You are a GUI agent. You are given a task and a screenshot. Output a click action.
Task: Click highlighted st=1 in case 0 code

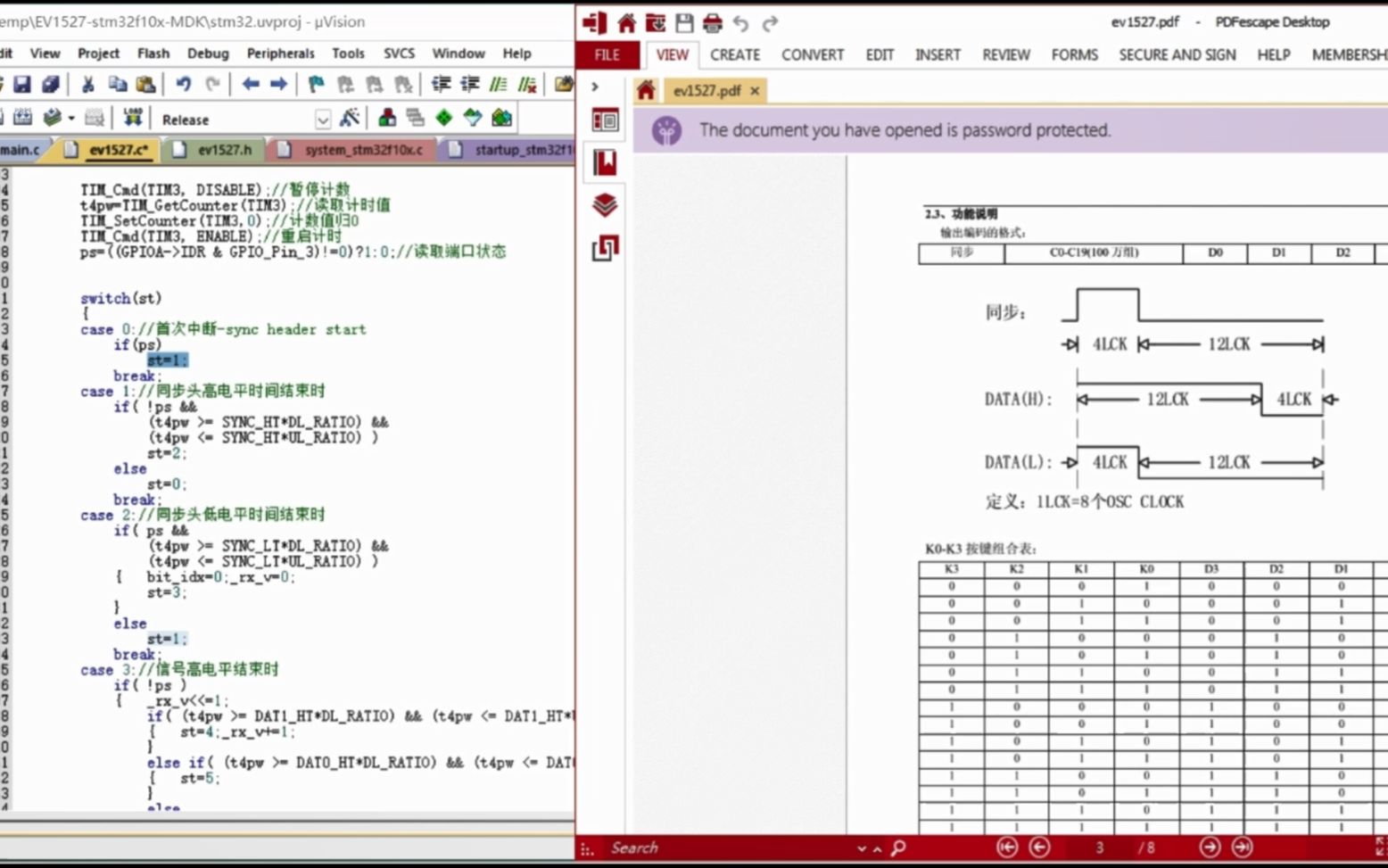tap(168, 360)
